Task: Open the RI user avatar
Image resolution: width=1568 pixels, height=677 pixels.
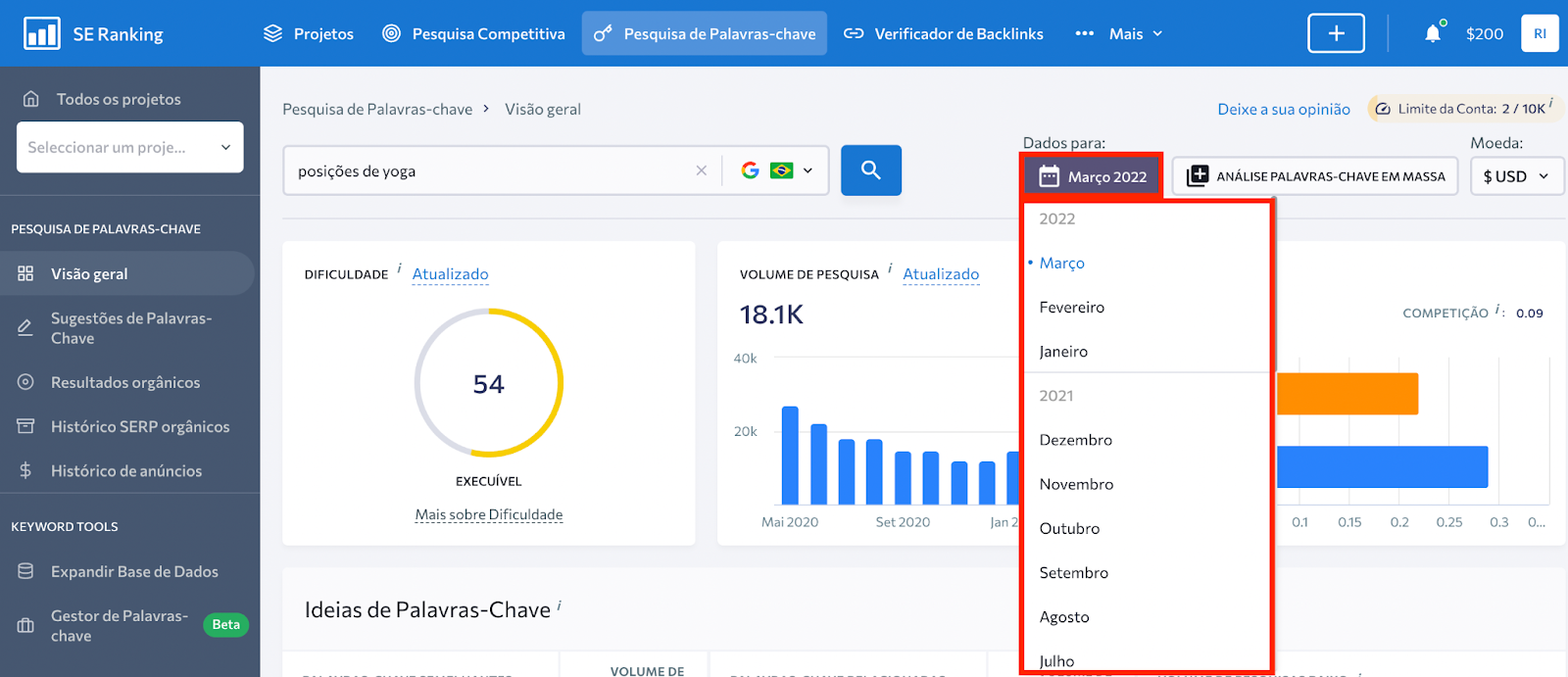Action: pyautogui.click(x=1540, y=34)
